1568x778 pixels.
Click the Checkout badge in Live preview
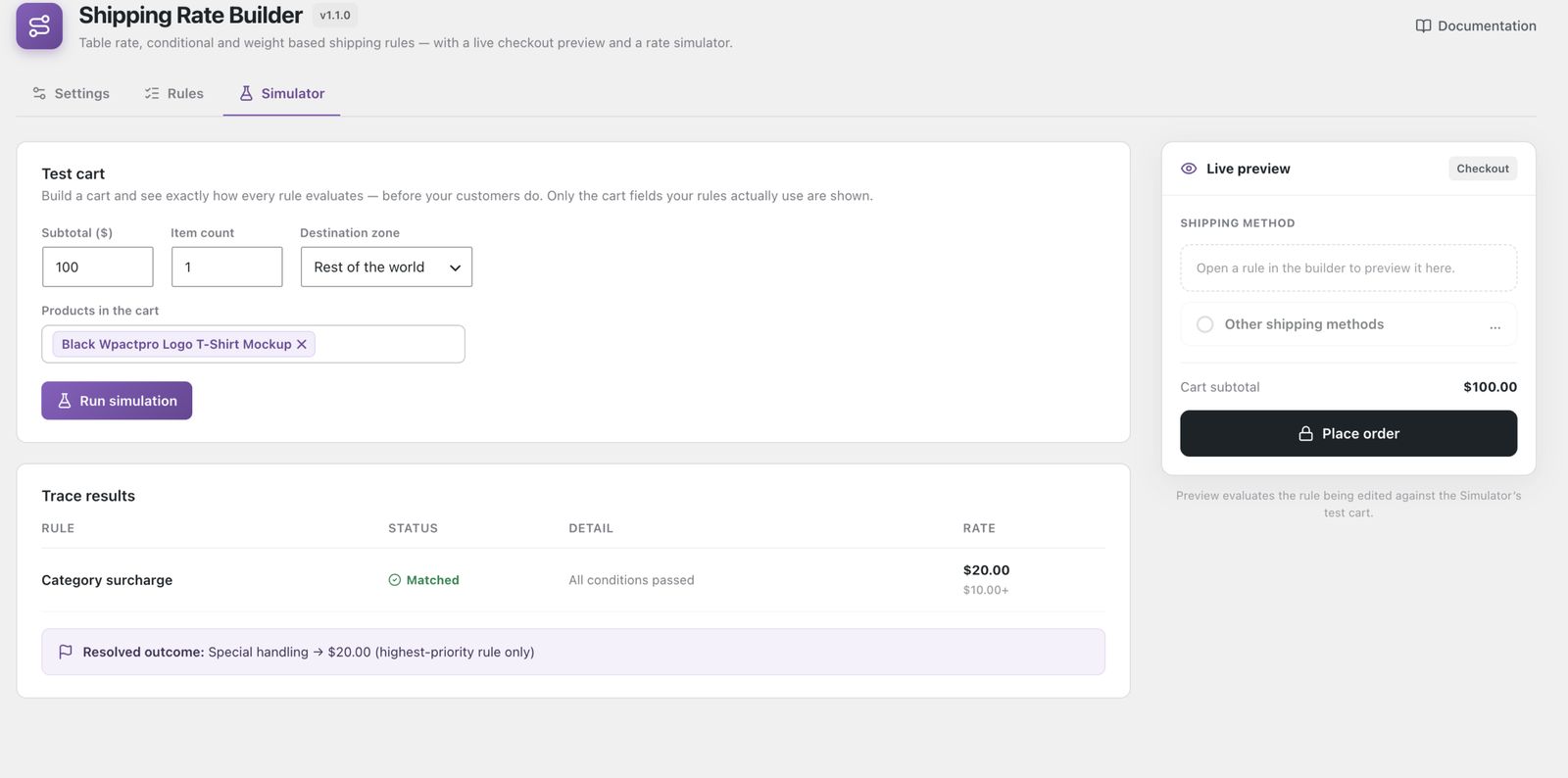coord(1483,169)
